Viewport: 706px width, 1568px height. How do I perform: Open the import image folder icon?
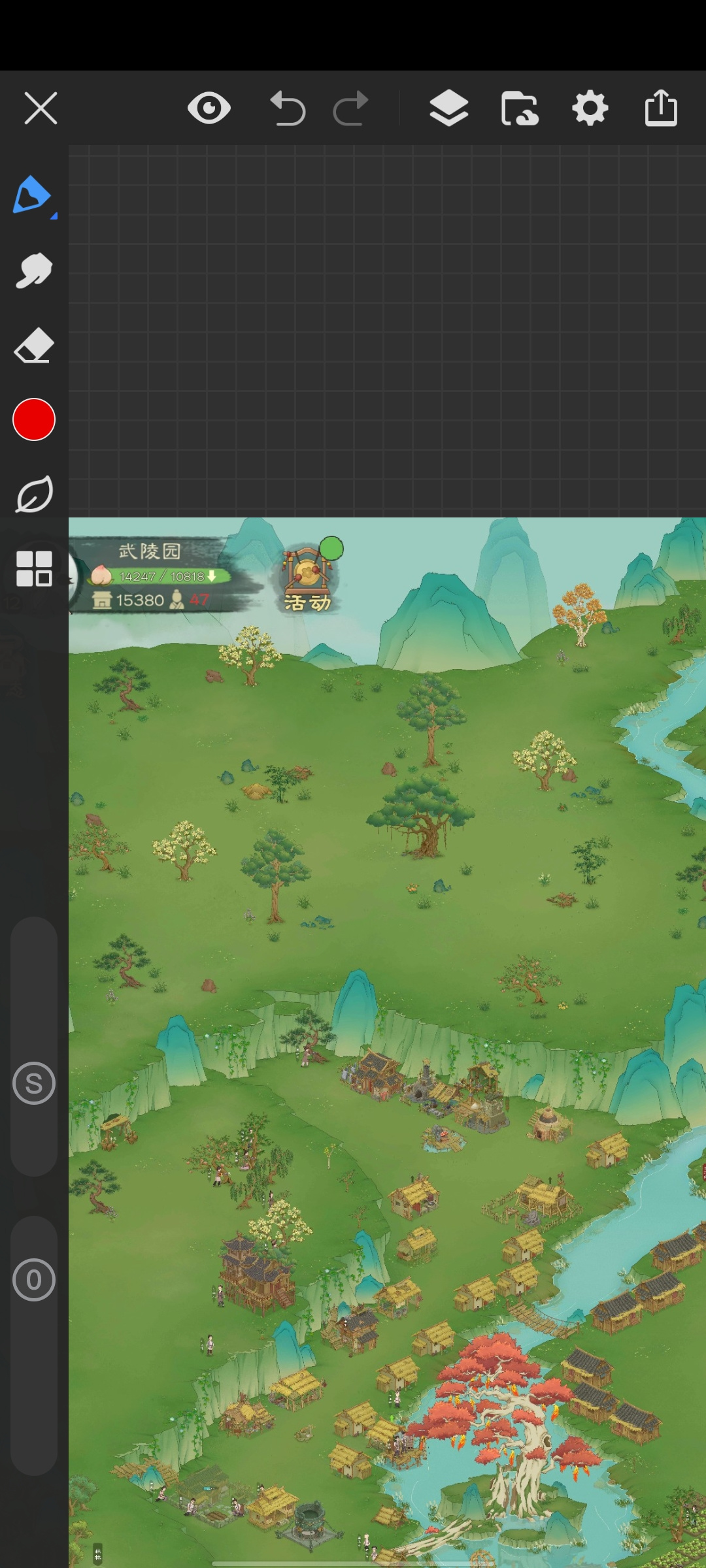click(x=520, y=108)
